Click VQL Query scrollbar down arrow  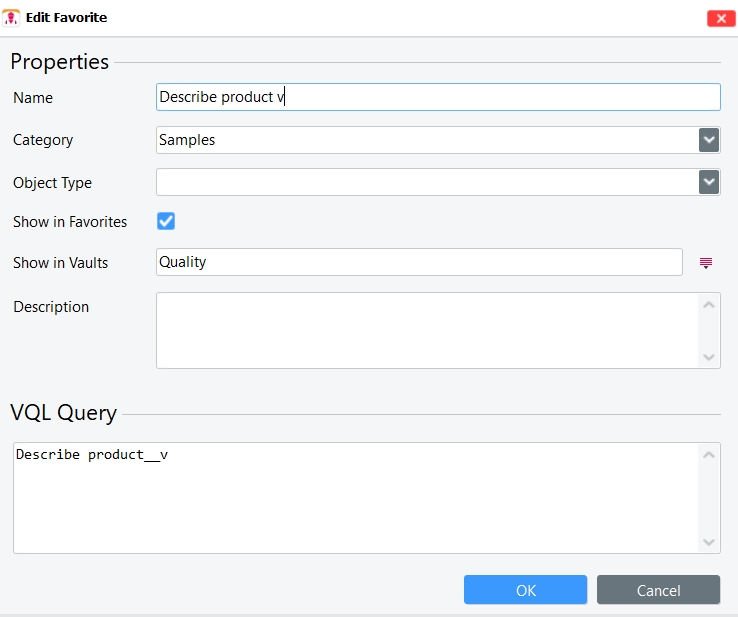(x=709, y=542)
